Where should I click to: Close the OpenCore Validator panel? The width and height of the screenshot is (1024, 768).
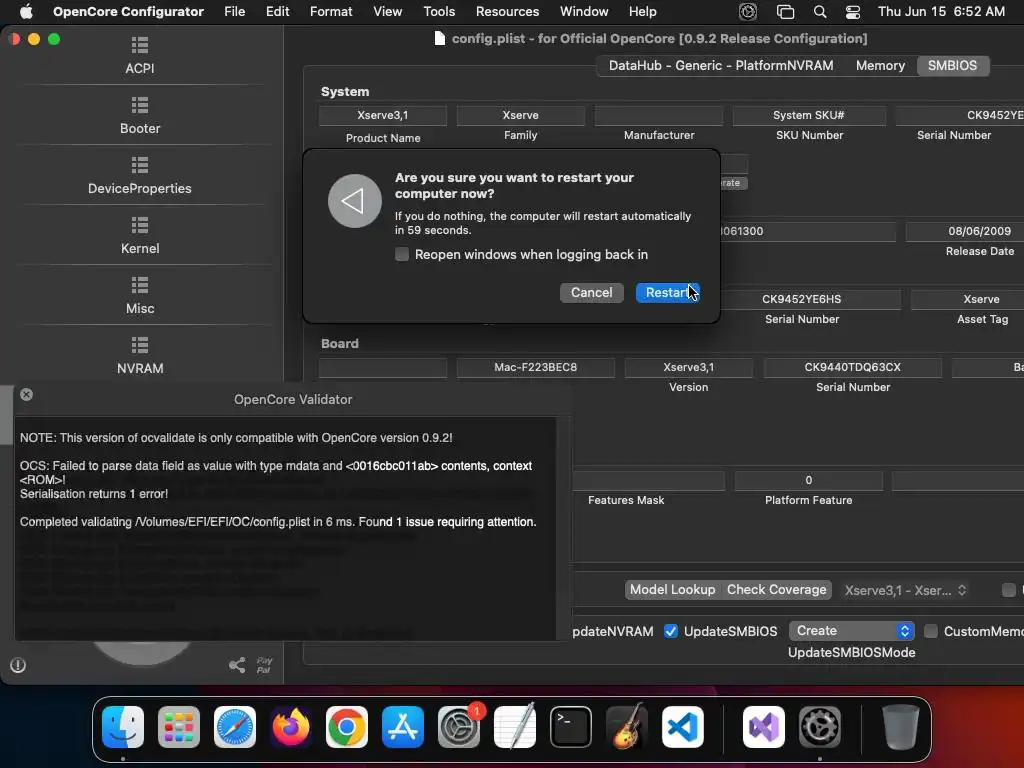tap(26, 394)
